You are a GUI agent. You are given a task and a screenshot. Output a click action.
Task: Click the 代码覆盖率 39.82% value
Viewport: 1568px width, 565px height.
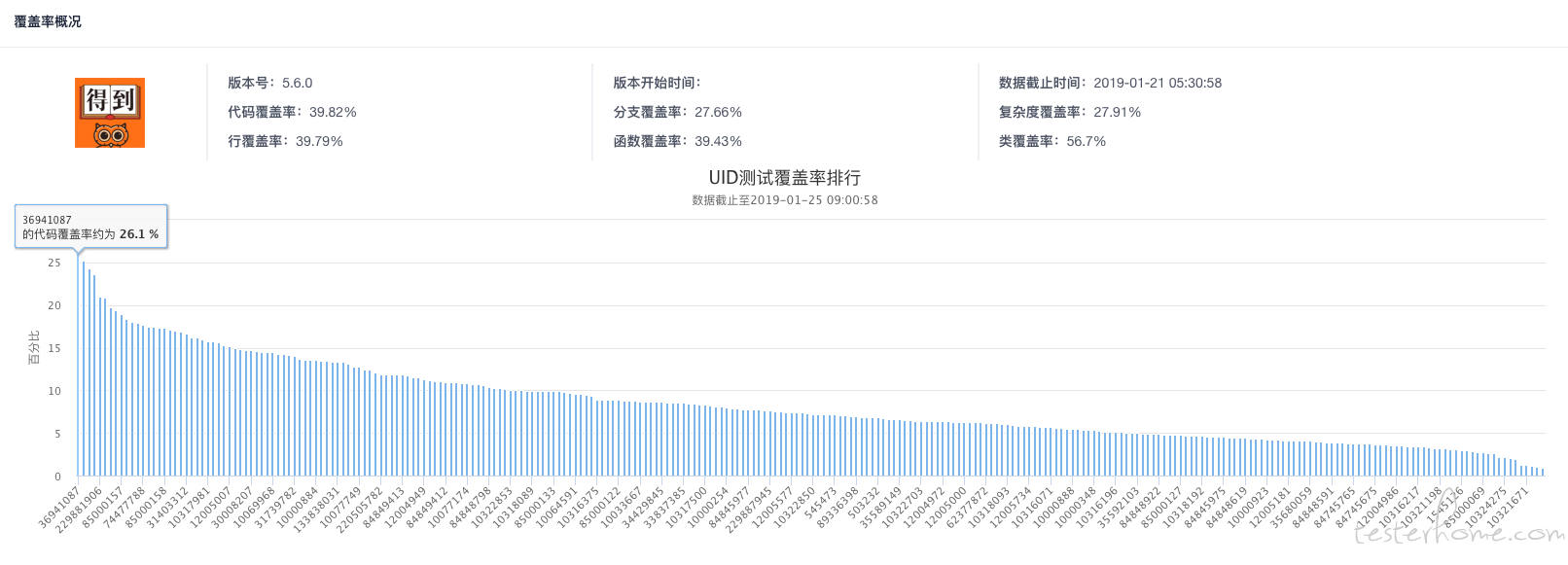tap(333, 112)
